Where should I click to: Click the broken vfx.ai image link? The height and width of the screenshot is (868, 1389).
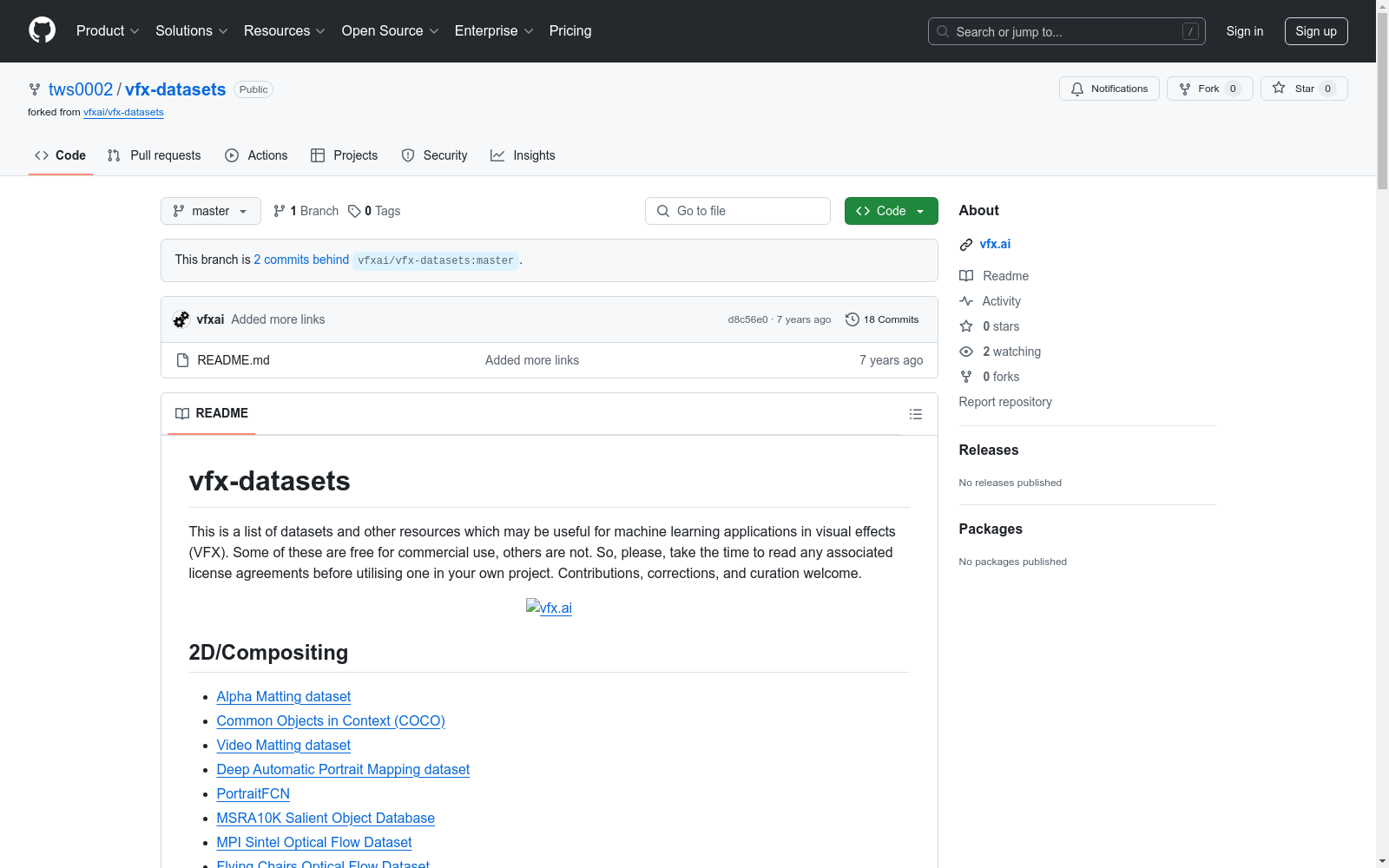549,608
